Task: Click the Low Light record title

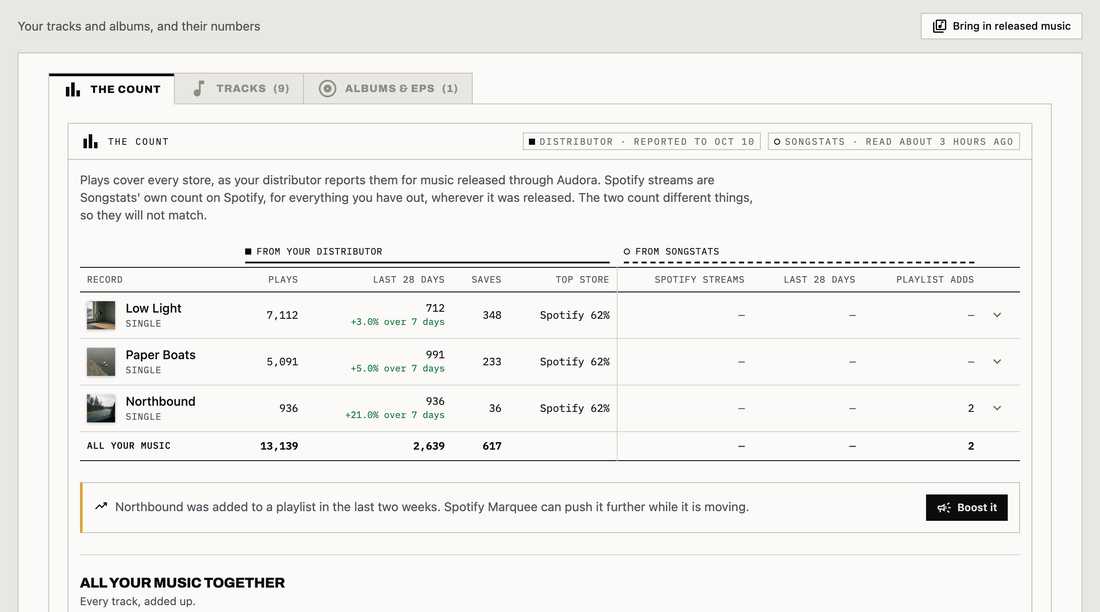Action: 153,308
